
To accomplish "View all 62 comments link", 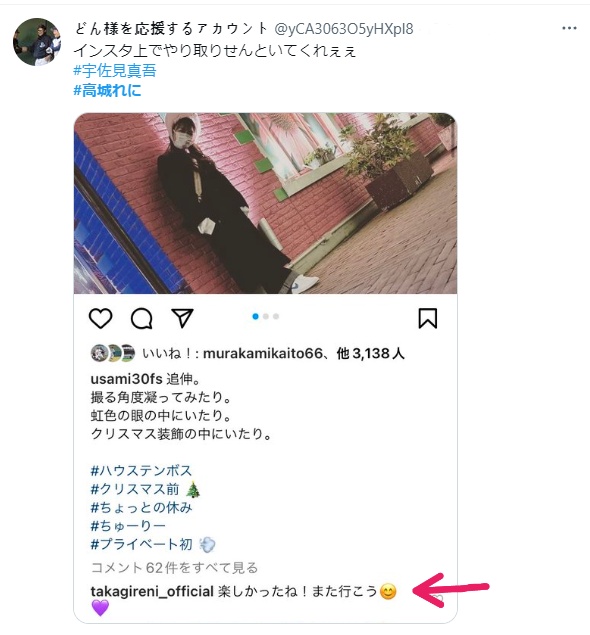I will [x=175, y=568].
